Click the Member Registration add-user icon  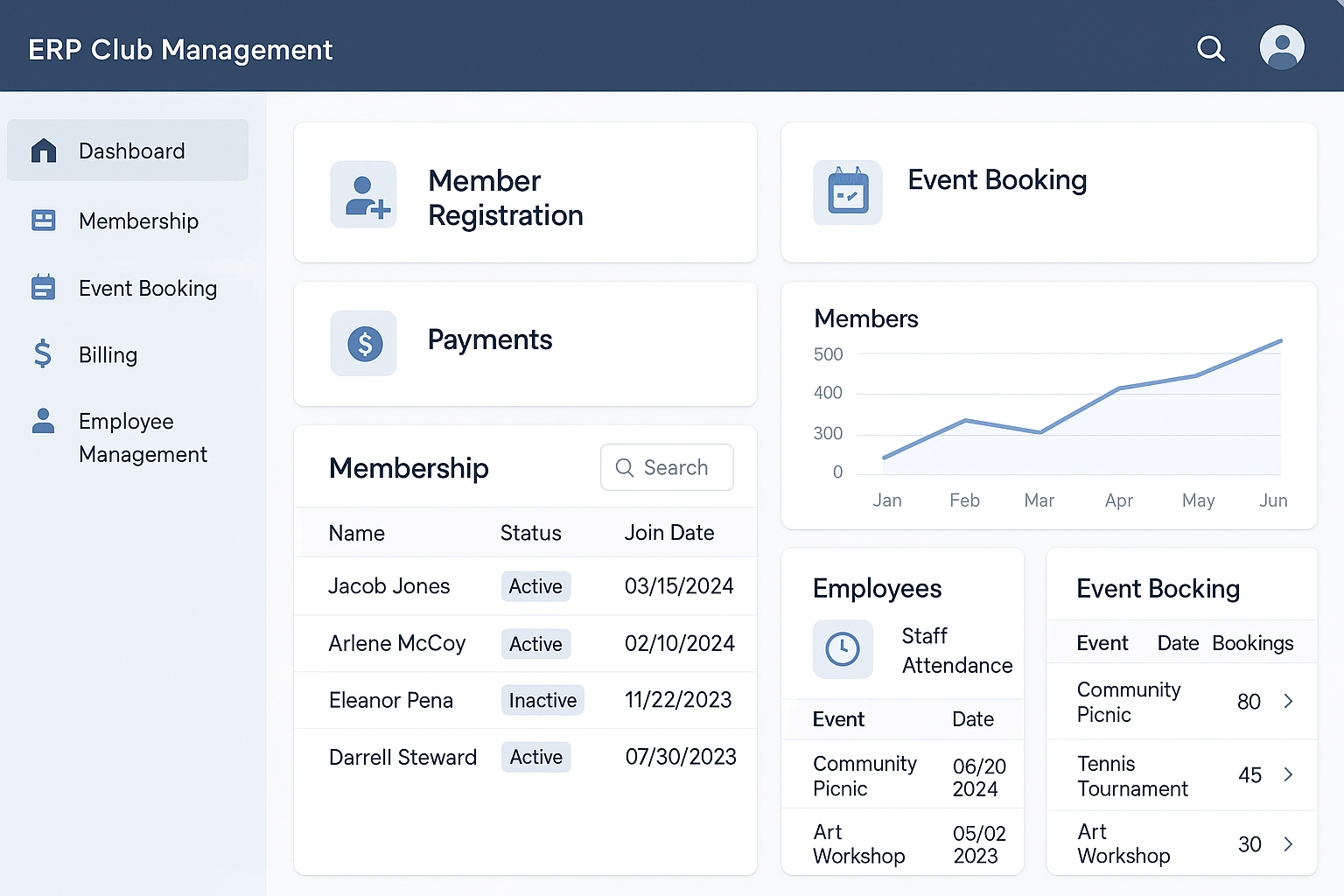364,194
